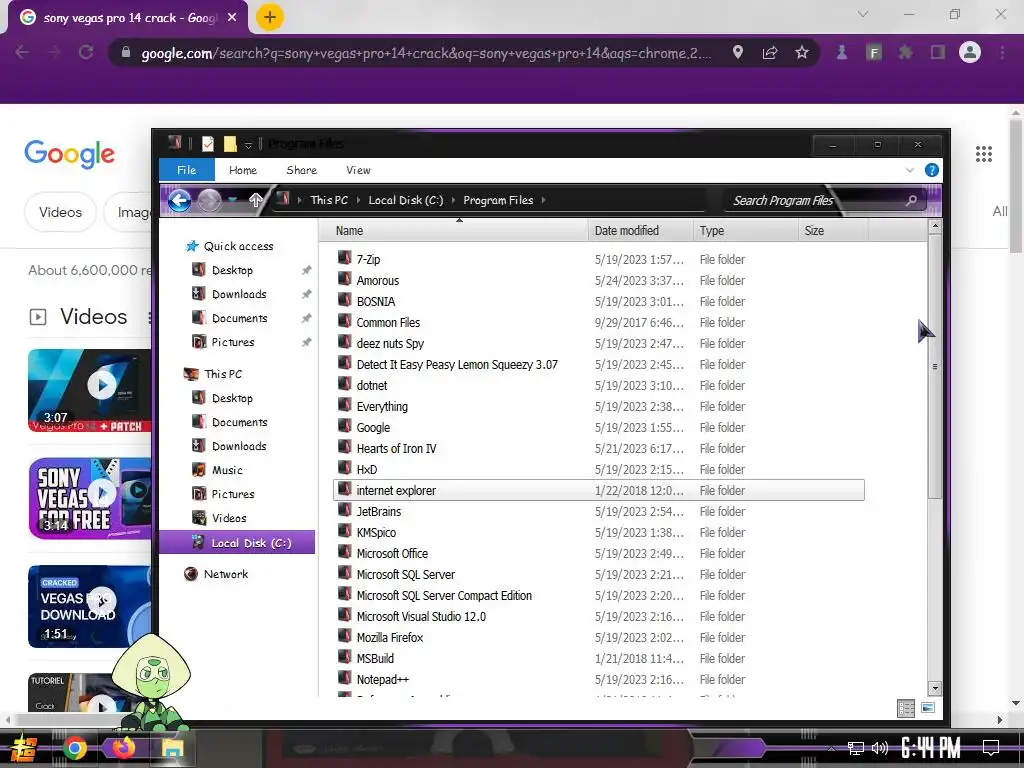Image resolution: width=1024 pixels, height=768 pixels.
Task: Click scroll down arrow of file list
Action: (x=935, y=688)
